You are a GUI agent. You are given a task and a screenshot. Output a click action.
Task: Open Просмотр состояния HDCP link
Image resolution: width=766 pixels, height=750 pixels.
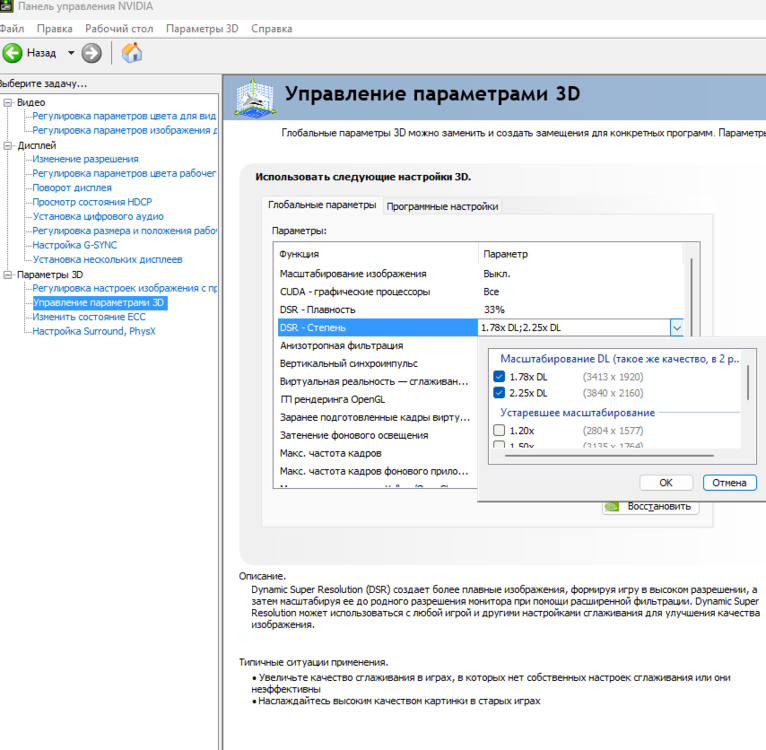92,202
